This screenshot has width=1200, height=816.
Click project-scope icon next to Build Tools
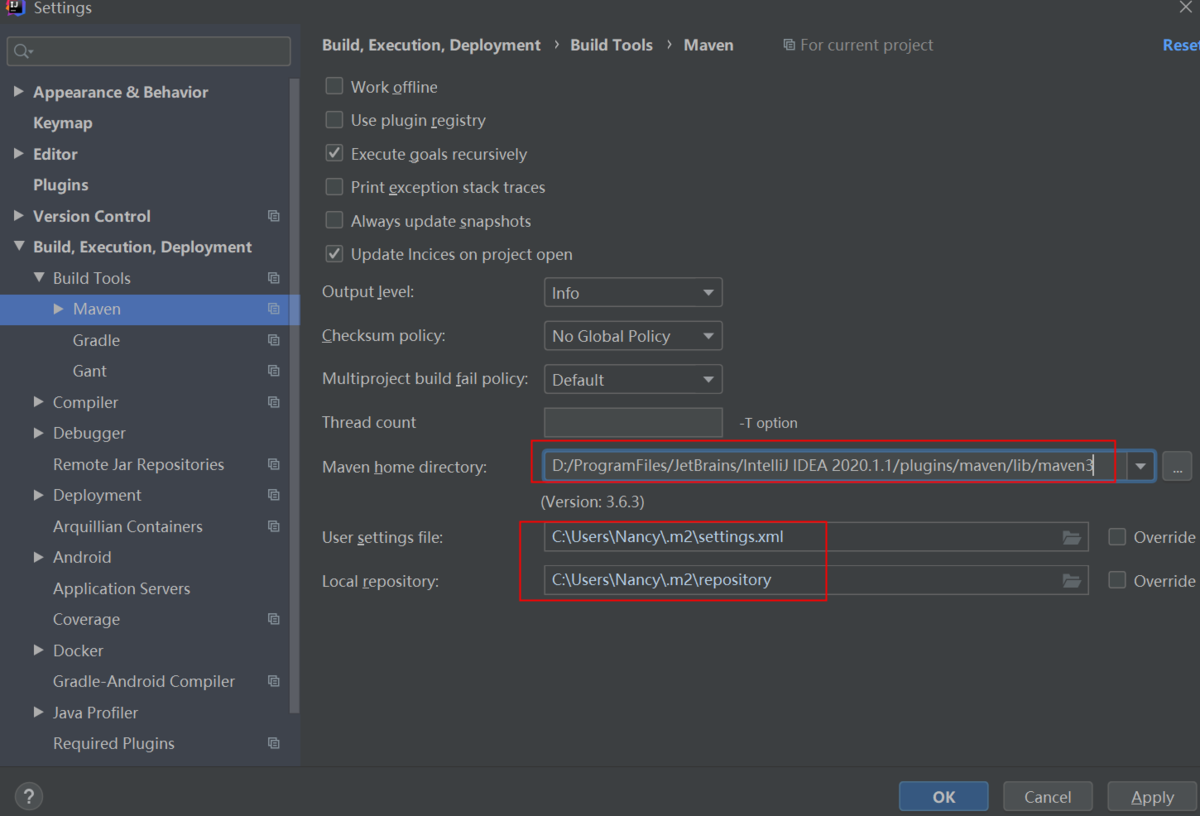tap(274, 278)
